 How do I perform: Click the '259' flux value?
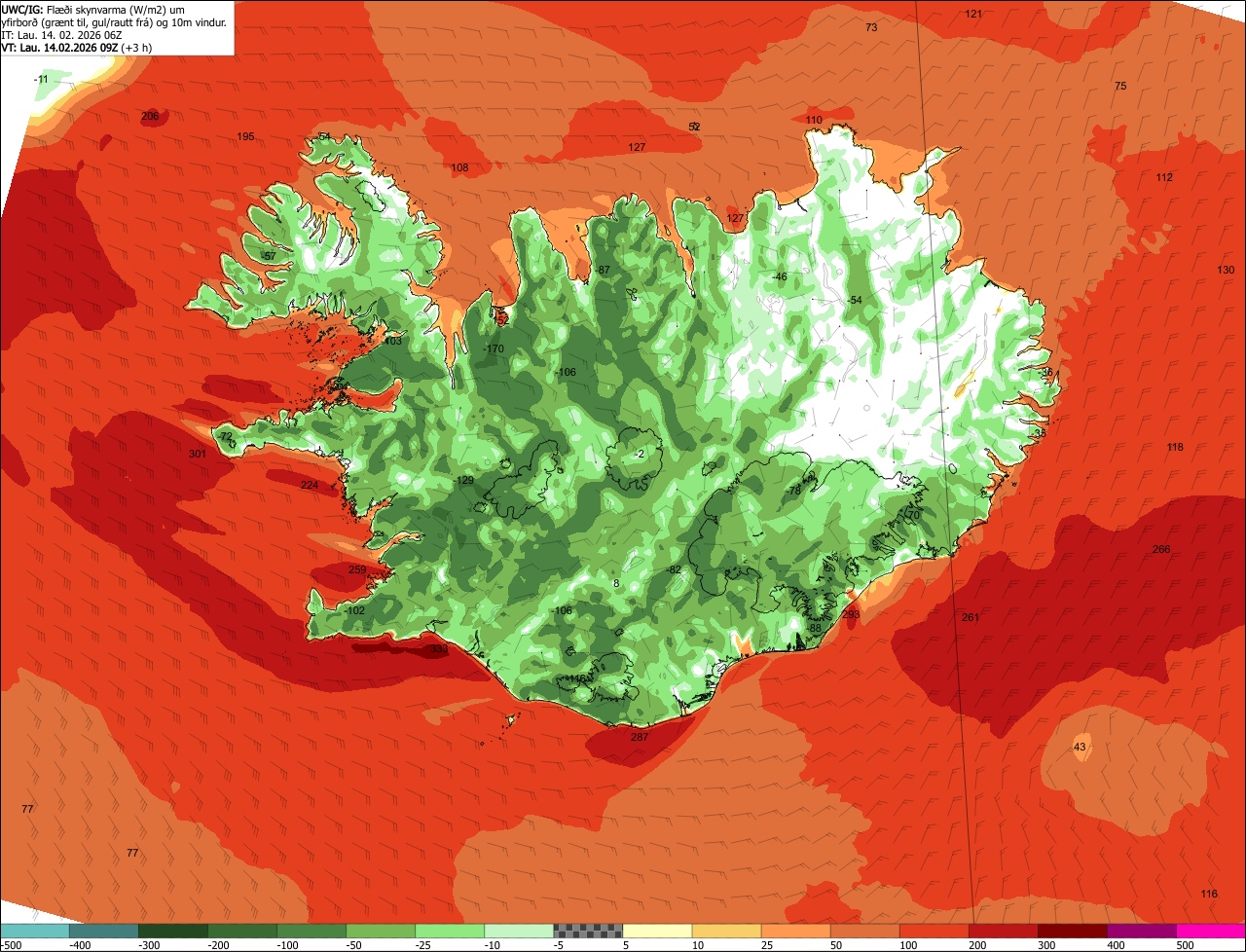pyautogui.click(x=357, y=569)
